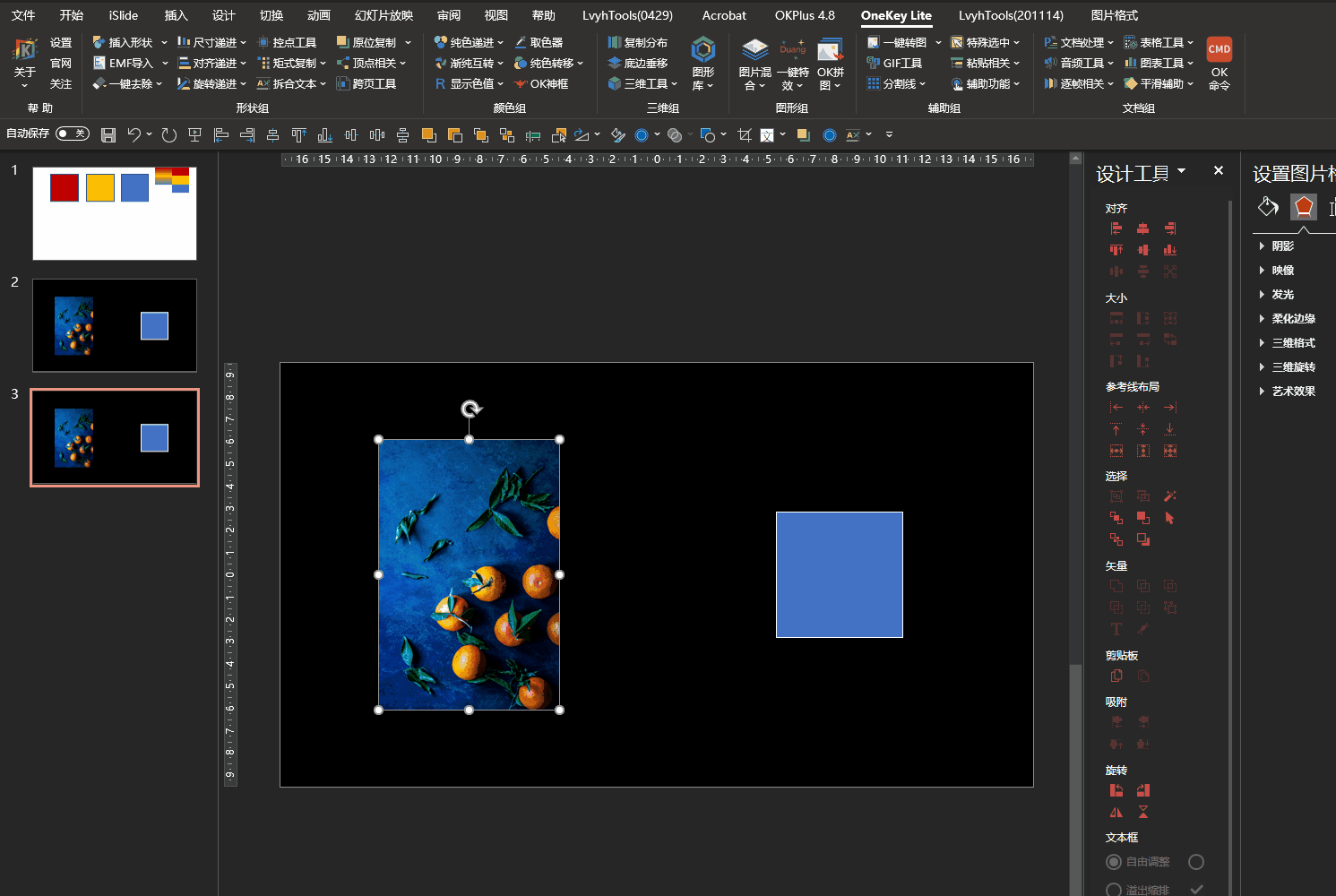
Task: Click the oranges picture on the slide
Action: [x=470, y=574]
